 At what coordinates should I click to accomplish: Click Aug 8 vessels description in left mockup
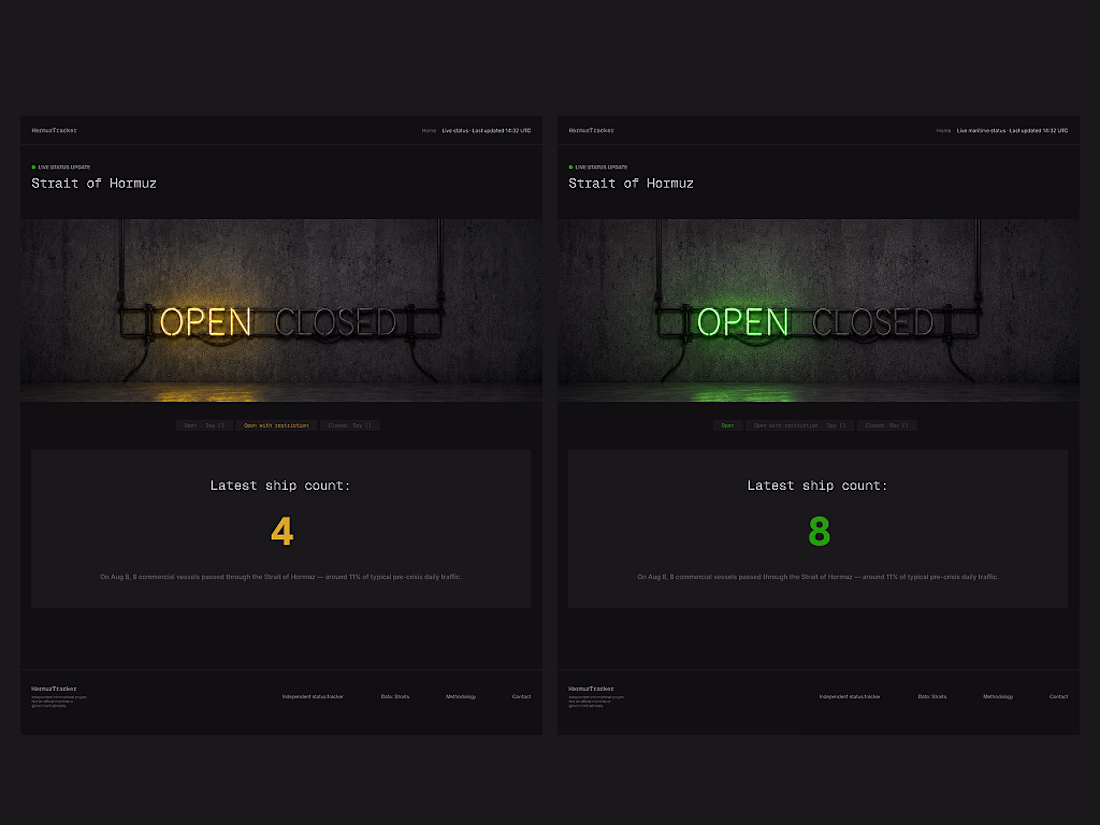click(x=281, y=577)
